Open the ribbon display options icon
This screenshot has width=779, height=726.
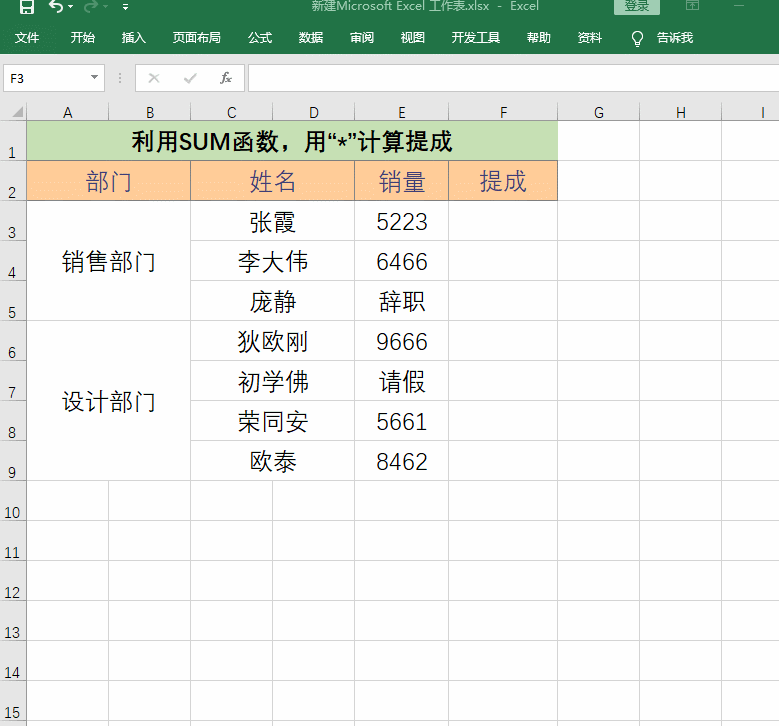tap(692, 6)
